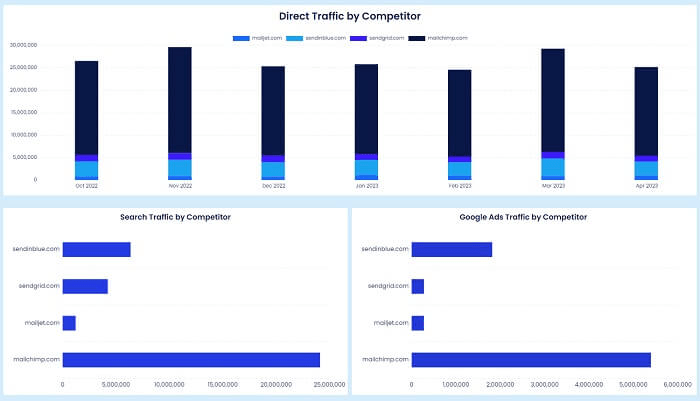The height and width of the screenshot is (401, 700).
Task: Toggle the sendgrid.com legend label
Action: [x=387, y=38]
